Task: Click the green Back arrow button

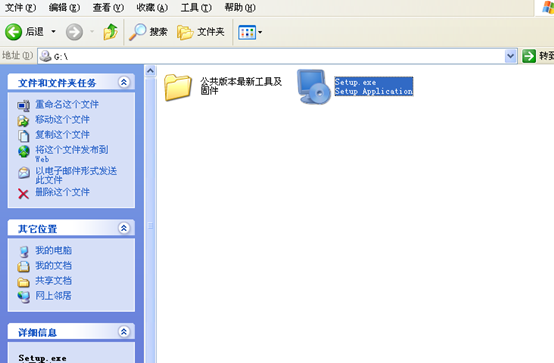Action: point(13,32)
